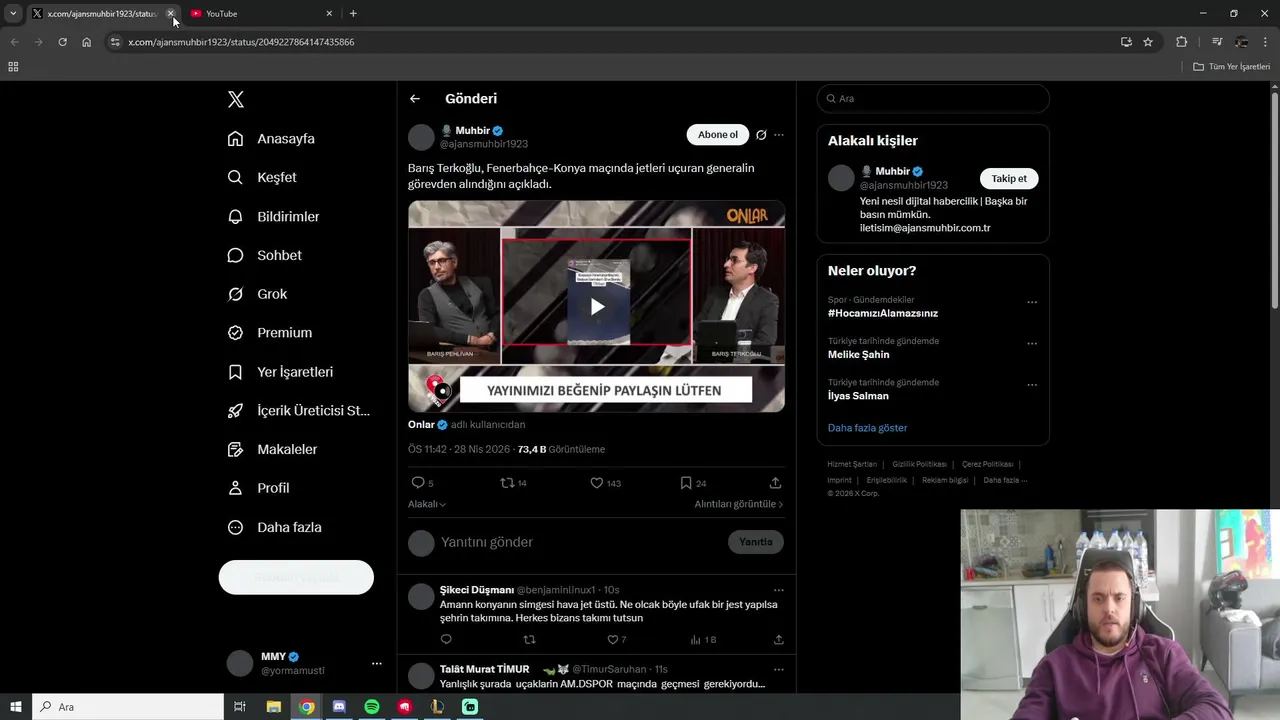Image resolution: width=1280 pixels, height=720 pixels.
Task: Repost Şikeci Düşmanı's reply
Action: (530, 640)
